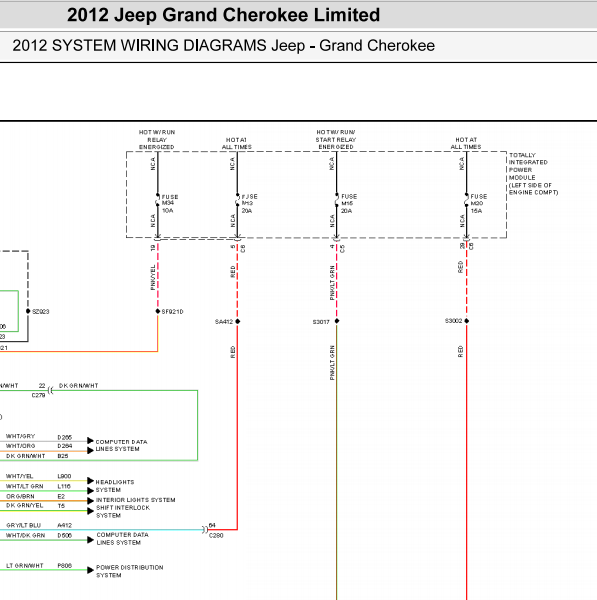The image size is (597, 600).
Task: Click splice label 'S3017'
Action: pos(321,322)
